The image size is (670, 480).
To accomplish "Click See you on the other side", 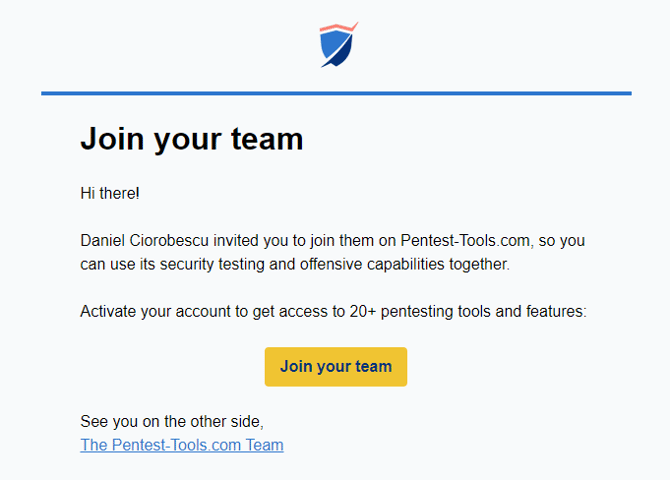I will click(x=172, y=422).
